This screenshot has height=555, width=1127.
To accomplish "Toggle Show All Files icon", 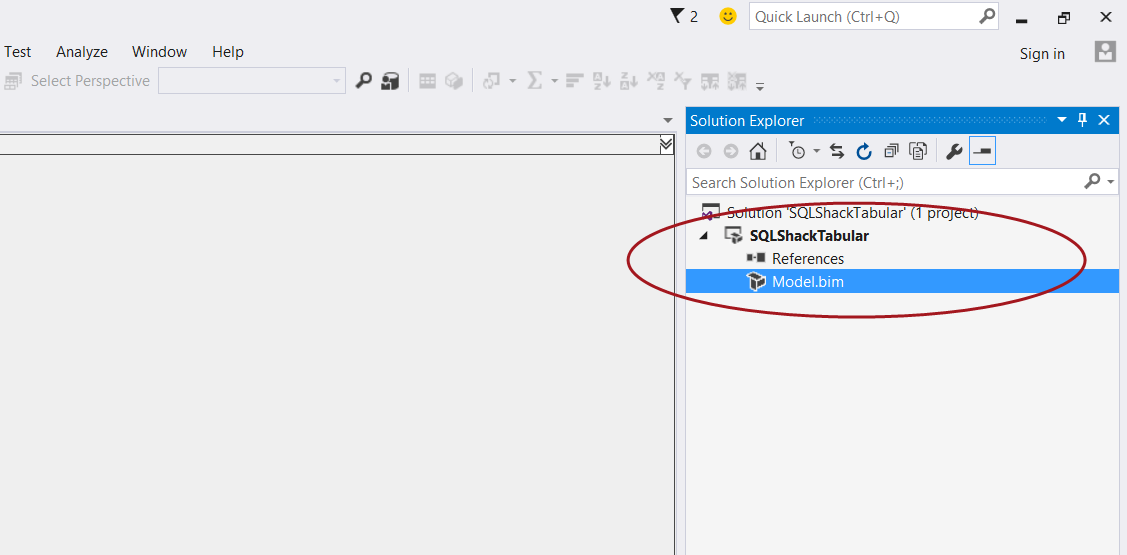I will pyautogui.click(x=918, y=151).
